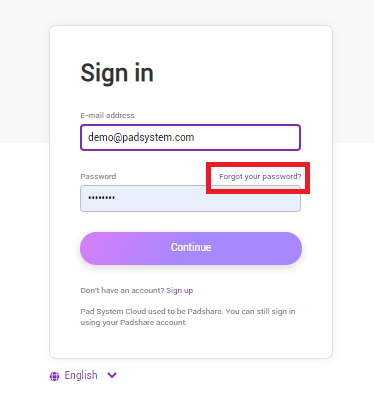The image size is (374, 404).
Task: Click the empty area right of the password dots
Action: coord(207,198)
